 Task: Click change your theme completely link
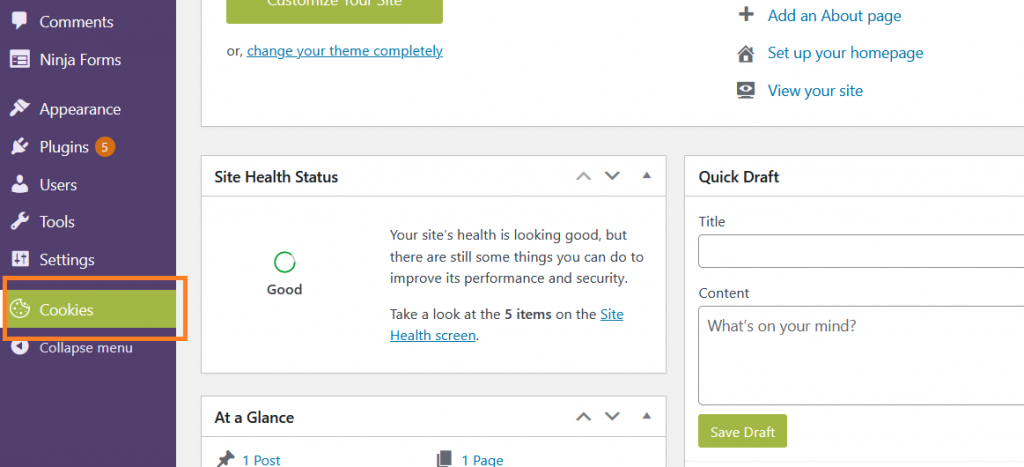tap(344, 50)
